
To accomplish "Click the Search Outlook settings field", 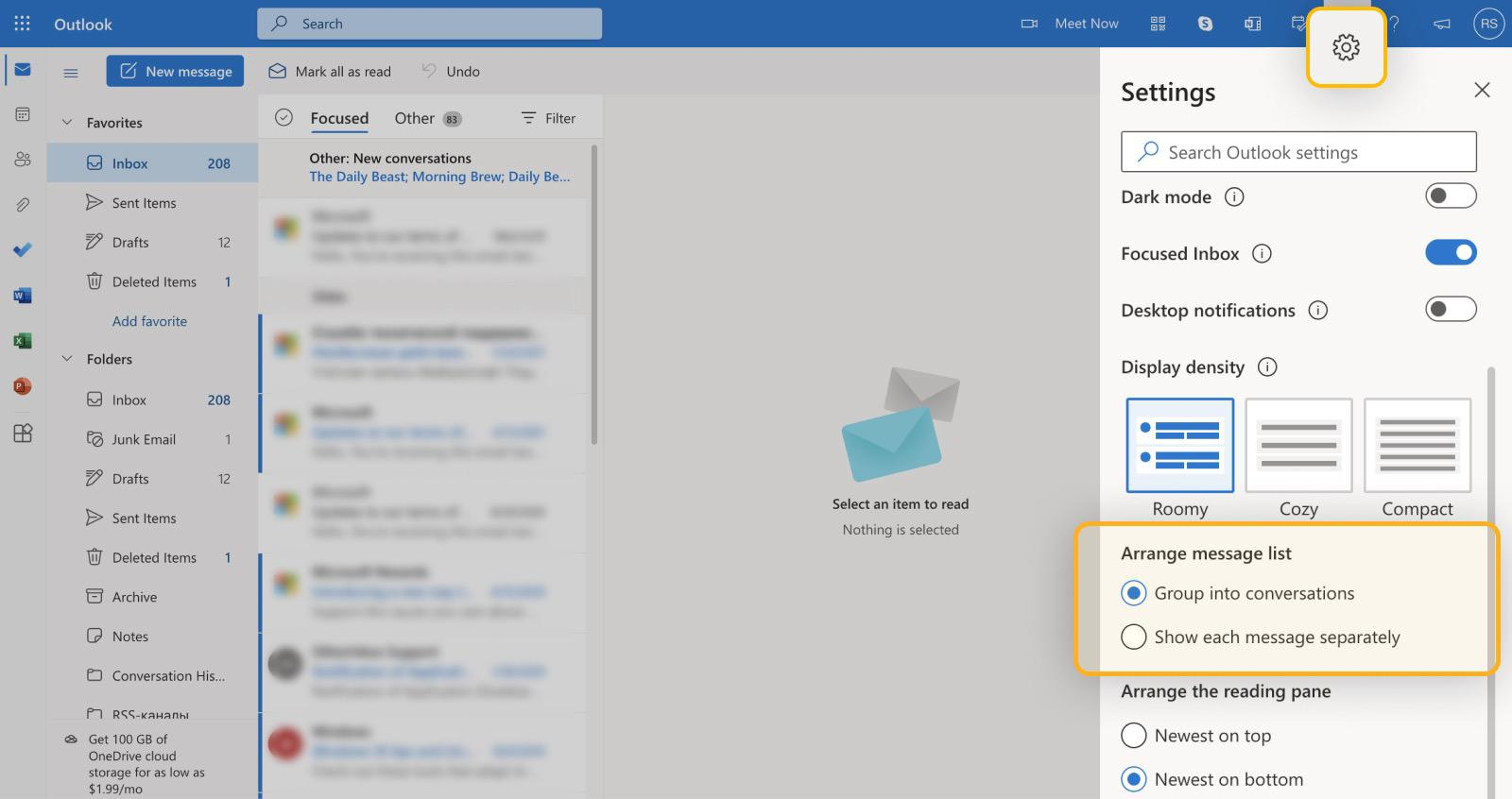I will [1298, 152].
